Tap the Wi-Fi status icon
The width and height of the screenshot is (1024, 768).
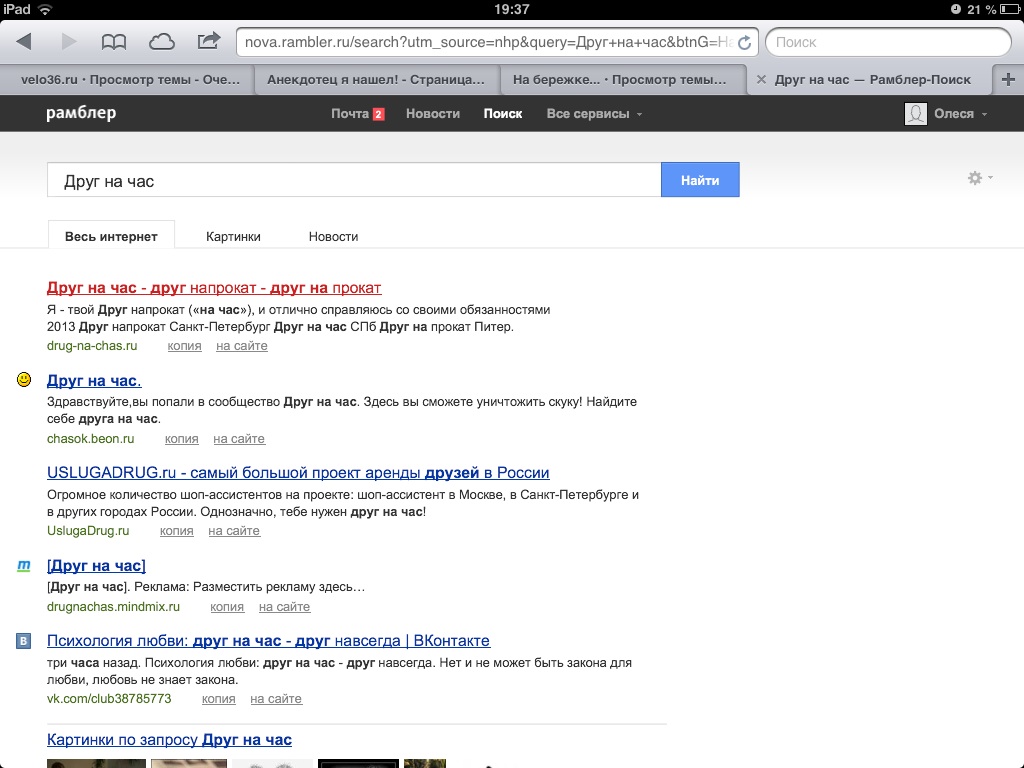(x=45, y=9)
